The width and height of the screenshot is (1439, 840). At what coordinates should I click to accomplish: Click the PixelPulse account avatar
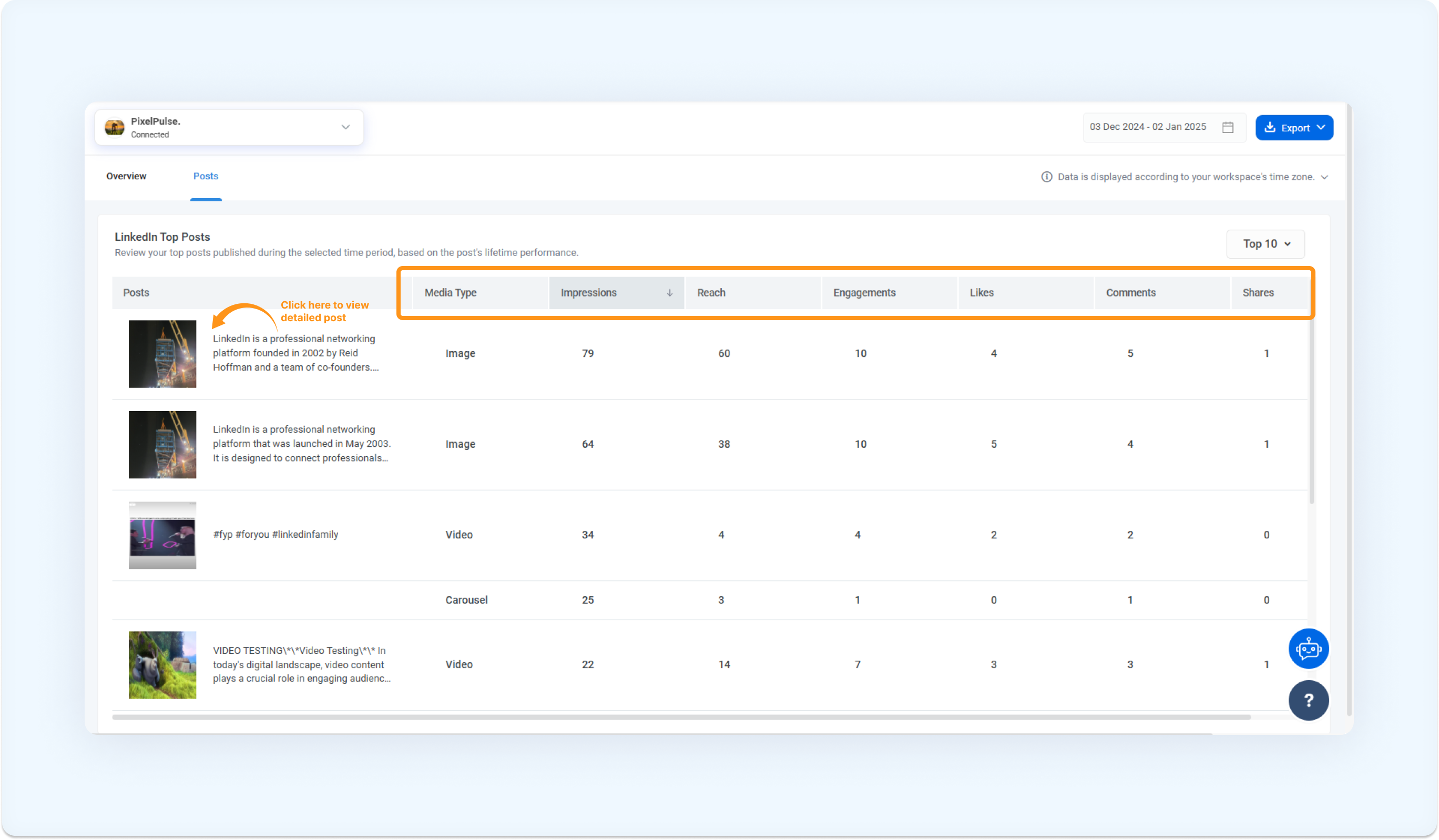(x=115, y=127)
